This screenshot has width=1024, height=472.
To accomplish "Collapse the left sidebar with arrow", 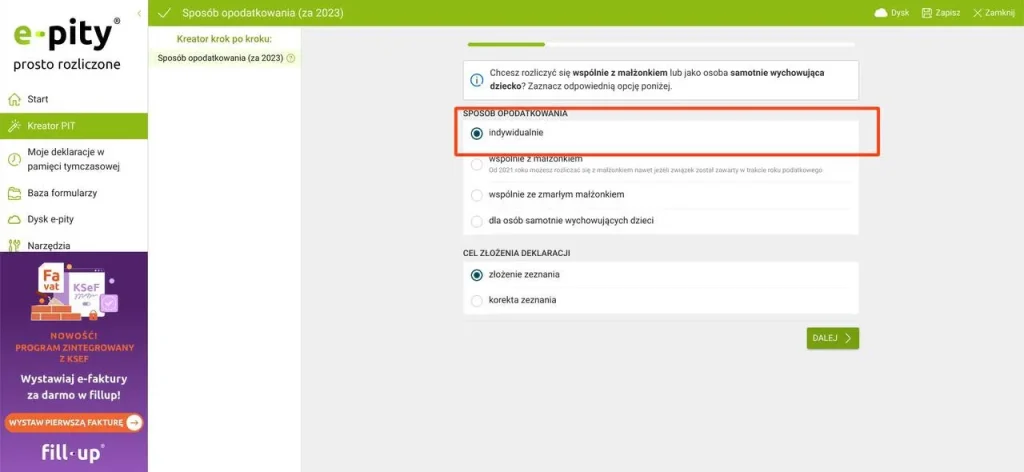I will (138, 14).
